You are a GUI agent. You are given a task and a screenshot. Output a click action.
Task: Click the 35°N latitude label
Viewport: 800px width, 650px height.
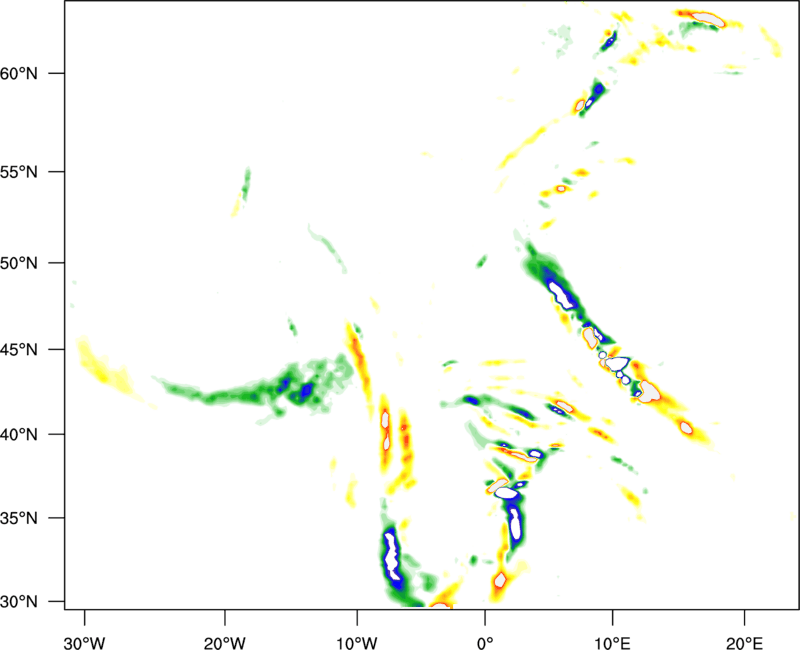(19, 518)
